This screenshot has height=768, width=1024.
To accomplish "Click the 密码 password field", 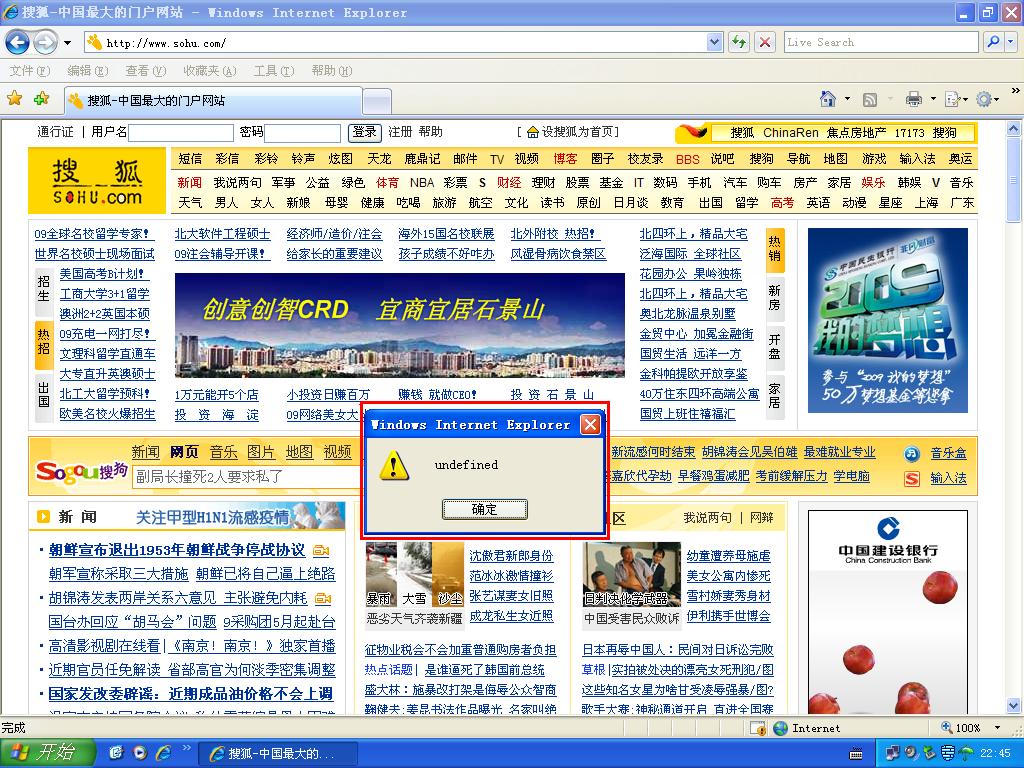I will [302, 133].
